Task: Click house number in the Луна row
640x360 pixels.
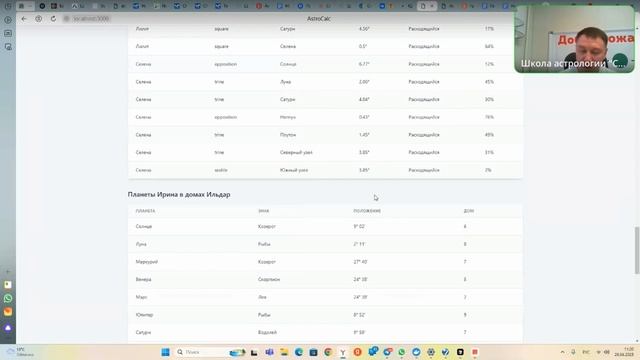Action: tap(465, 244)
